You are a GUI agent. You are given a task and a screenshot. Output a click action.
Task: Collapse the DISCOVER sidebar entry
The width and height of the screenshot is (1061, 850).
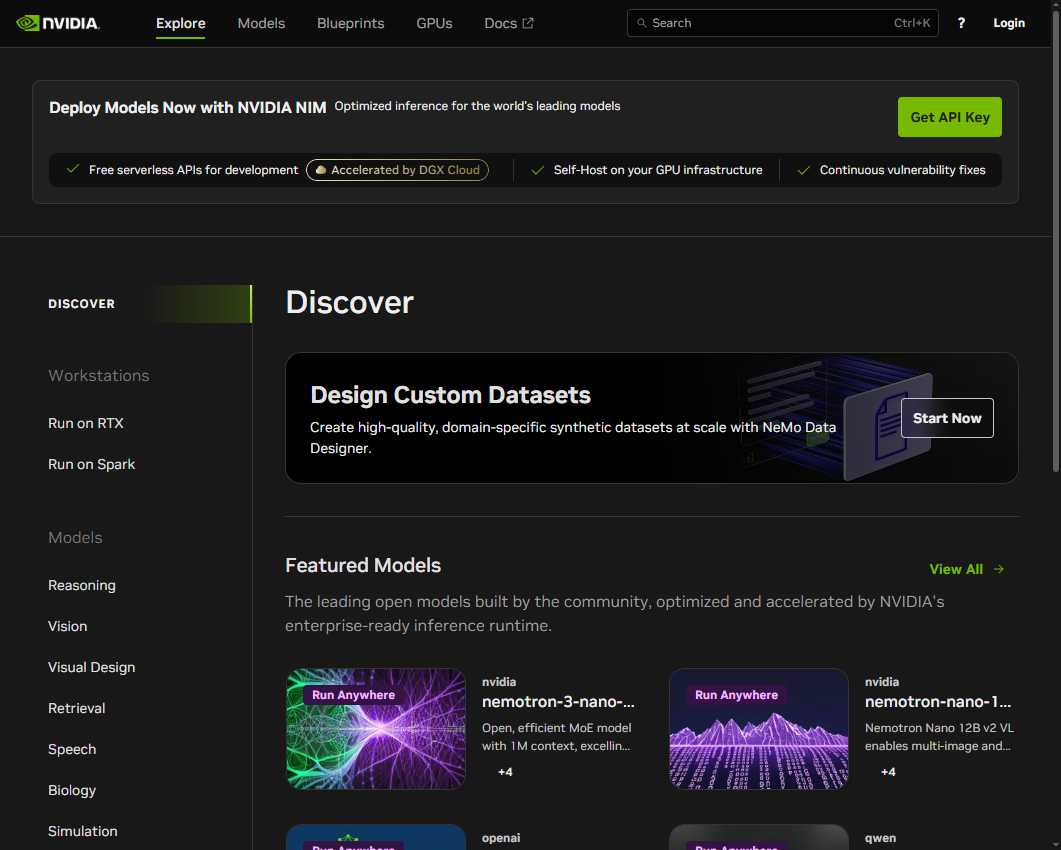(x=81, y=303)
